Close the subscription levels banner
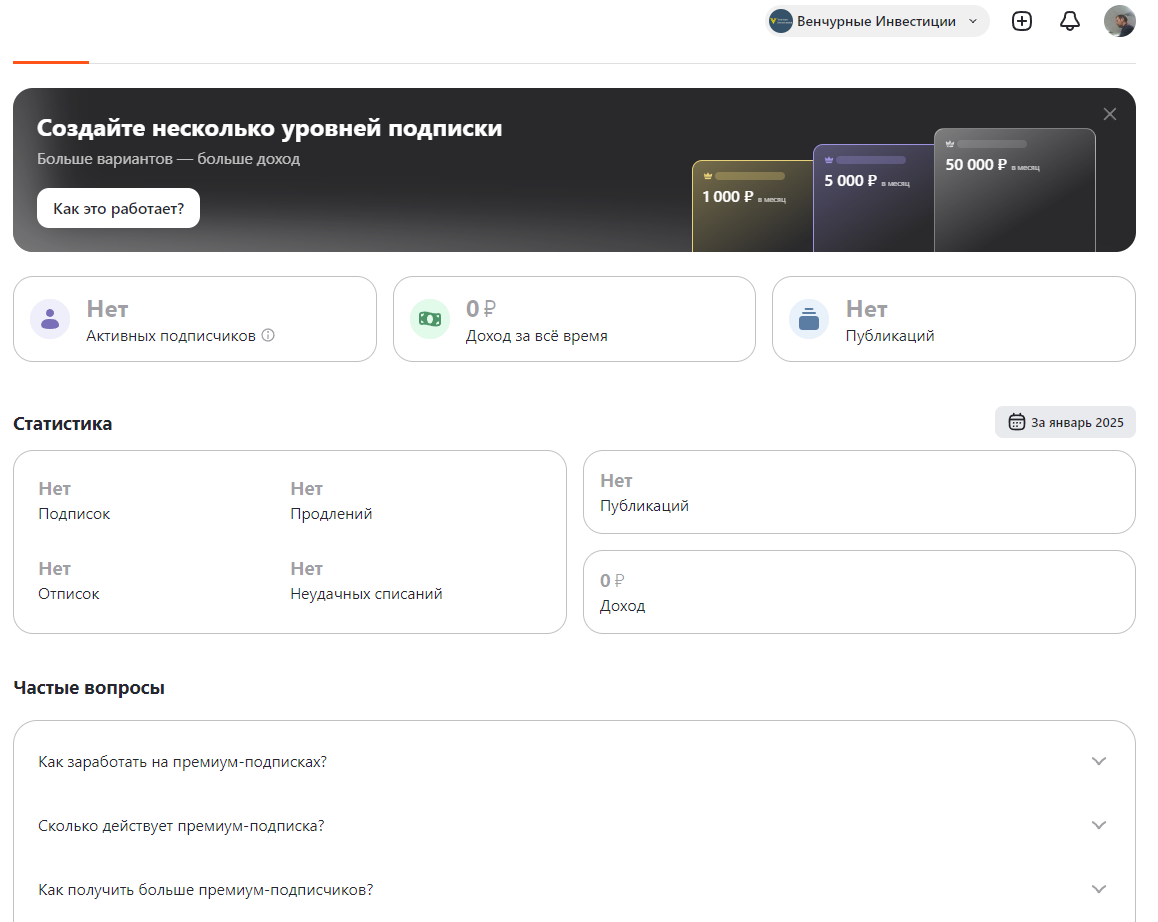This screenshot has height=922, width=1158. (x=1109, y=114)
